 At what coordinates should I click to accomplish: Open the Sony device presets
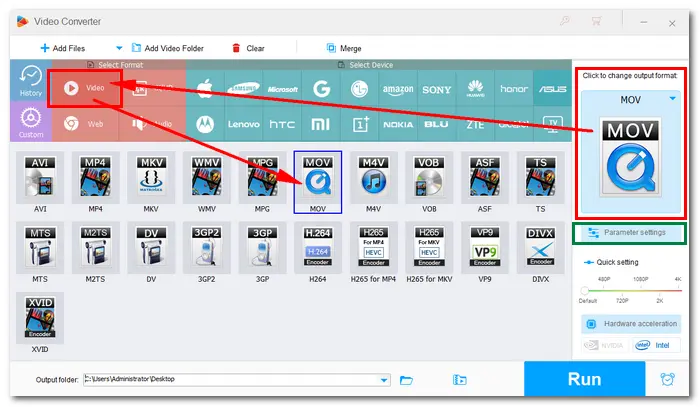(x=437, y=89)
